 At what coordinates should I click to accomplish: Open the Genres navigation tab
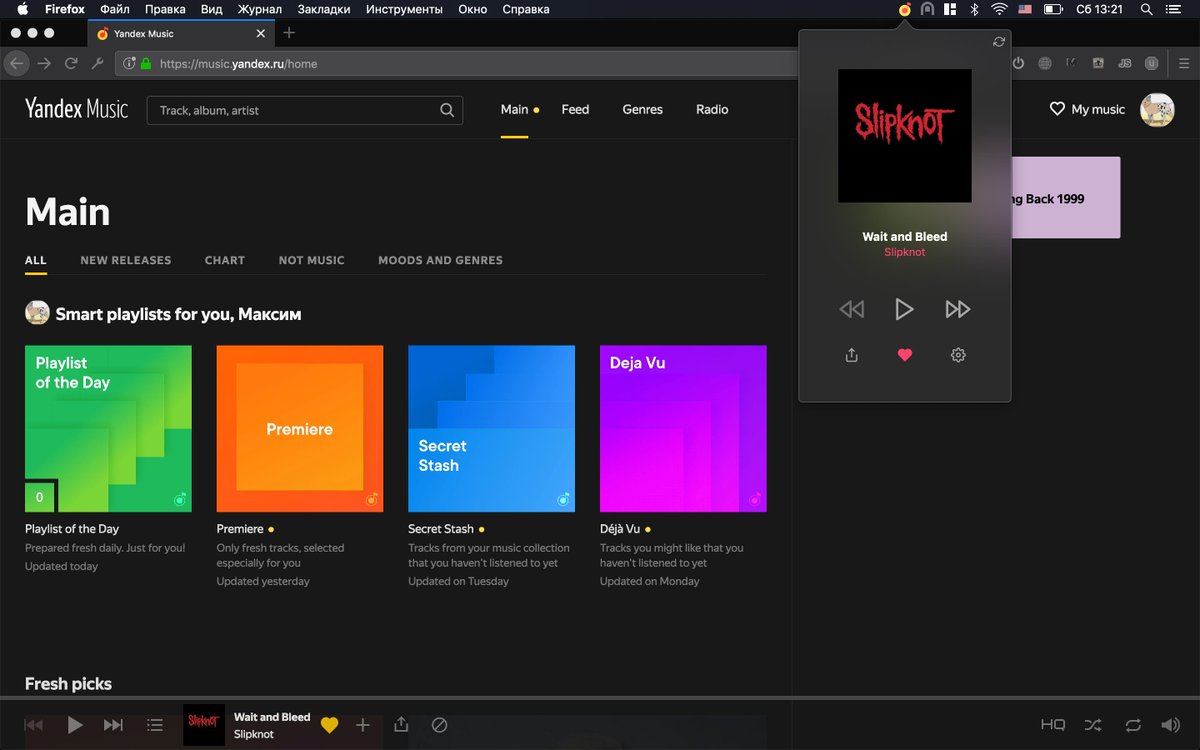point(642,109)
